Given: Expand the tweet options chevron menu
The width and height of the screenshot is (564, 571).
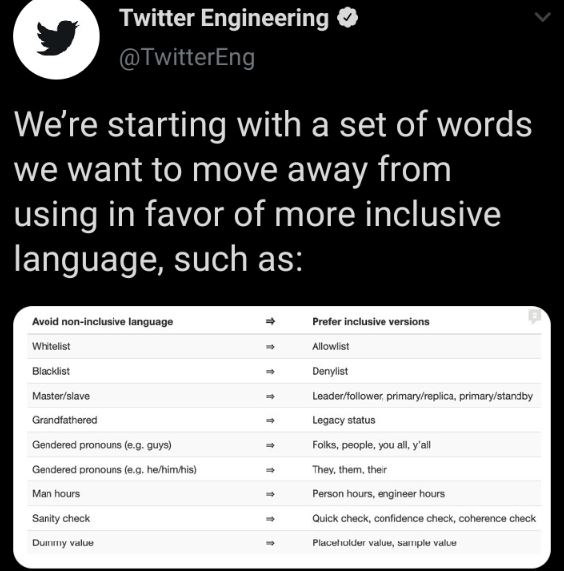Looking at the screenshot, I should 543,17.
